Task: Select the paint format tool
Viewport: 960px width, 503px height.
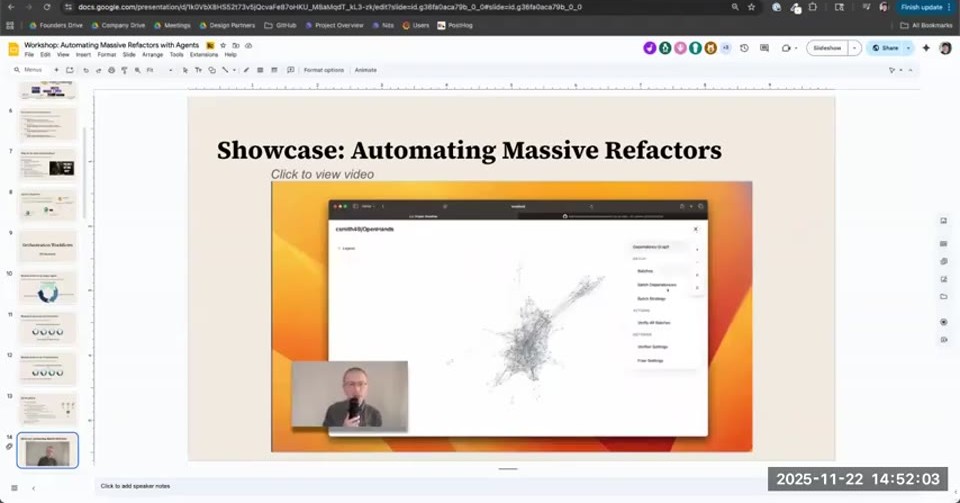Action: point(124,70)
